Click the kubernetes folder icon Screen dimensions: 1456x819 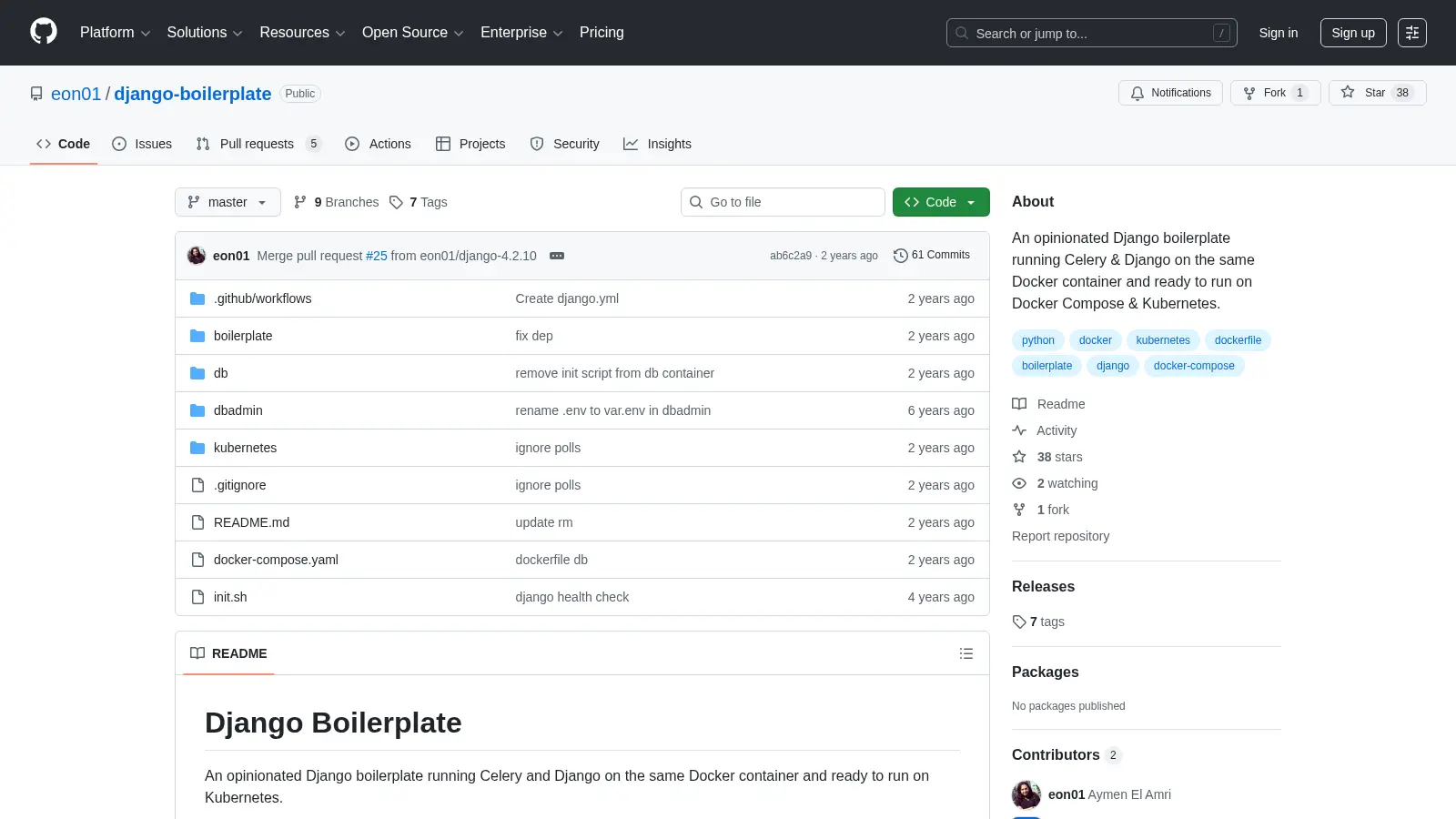click(197, 448)
